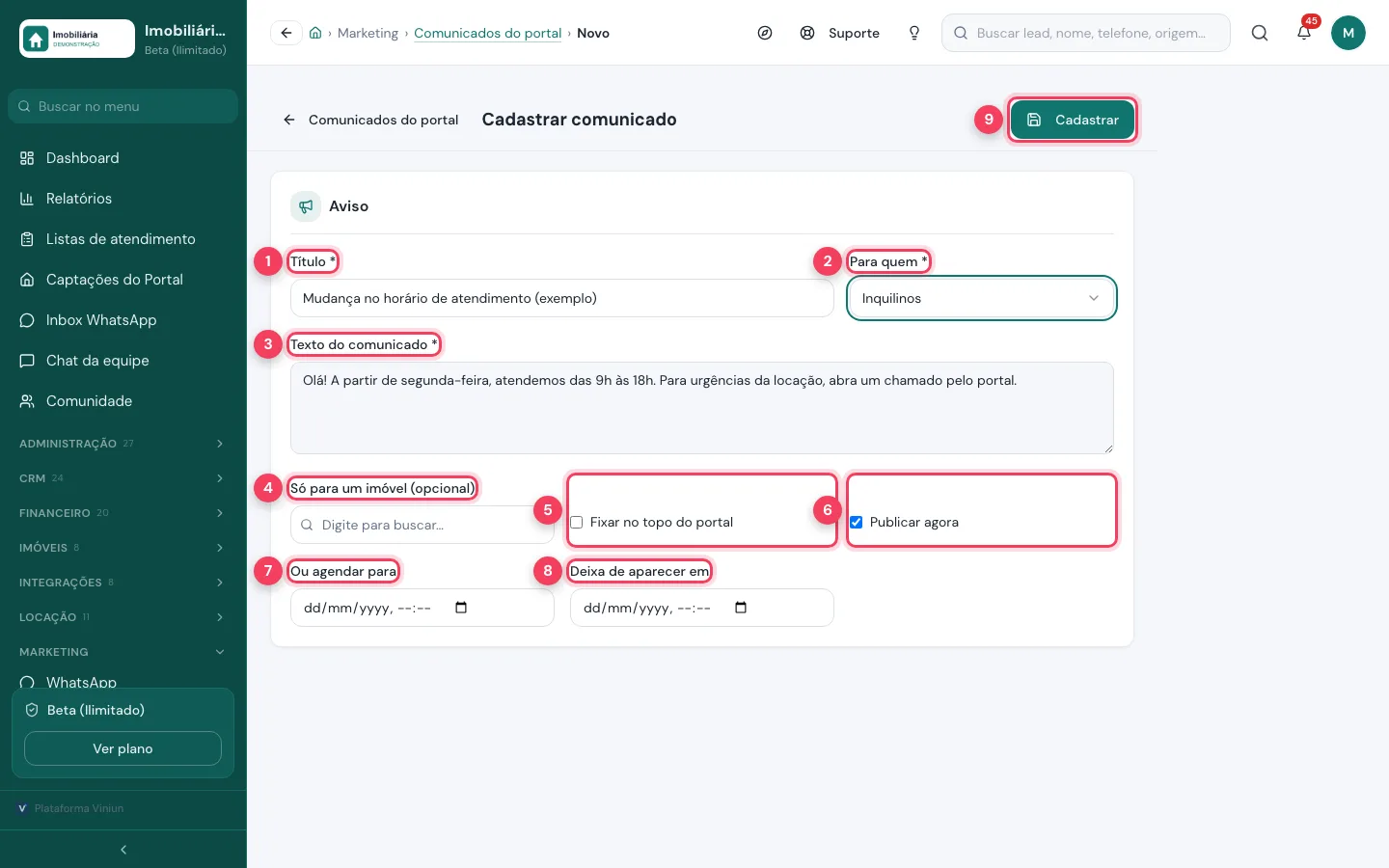1389x868 pixels.
Task: Go to Comunidade in sidebar
Action: 123,401
